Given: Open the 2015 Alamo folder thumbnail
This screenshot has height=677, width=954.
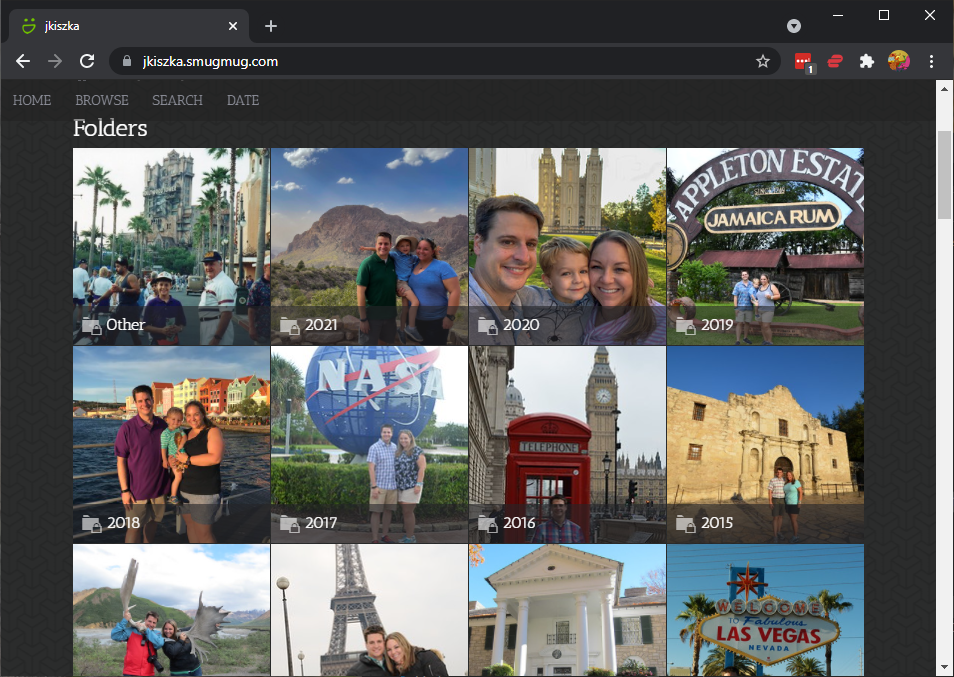Looking at the screenshot, I should click(765, 445).
